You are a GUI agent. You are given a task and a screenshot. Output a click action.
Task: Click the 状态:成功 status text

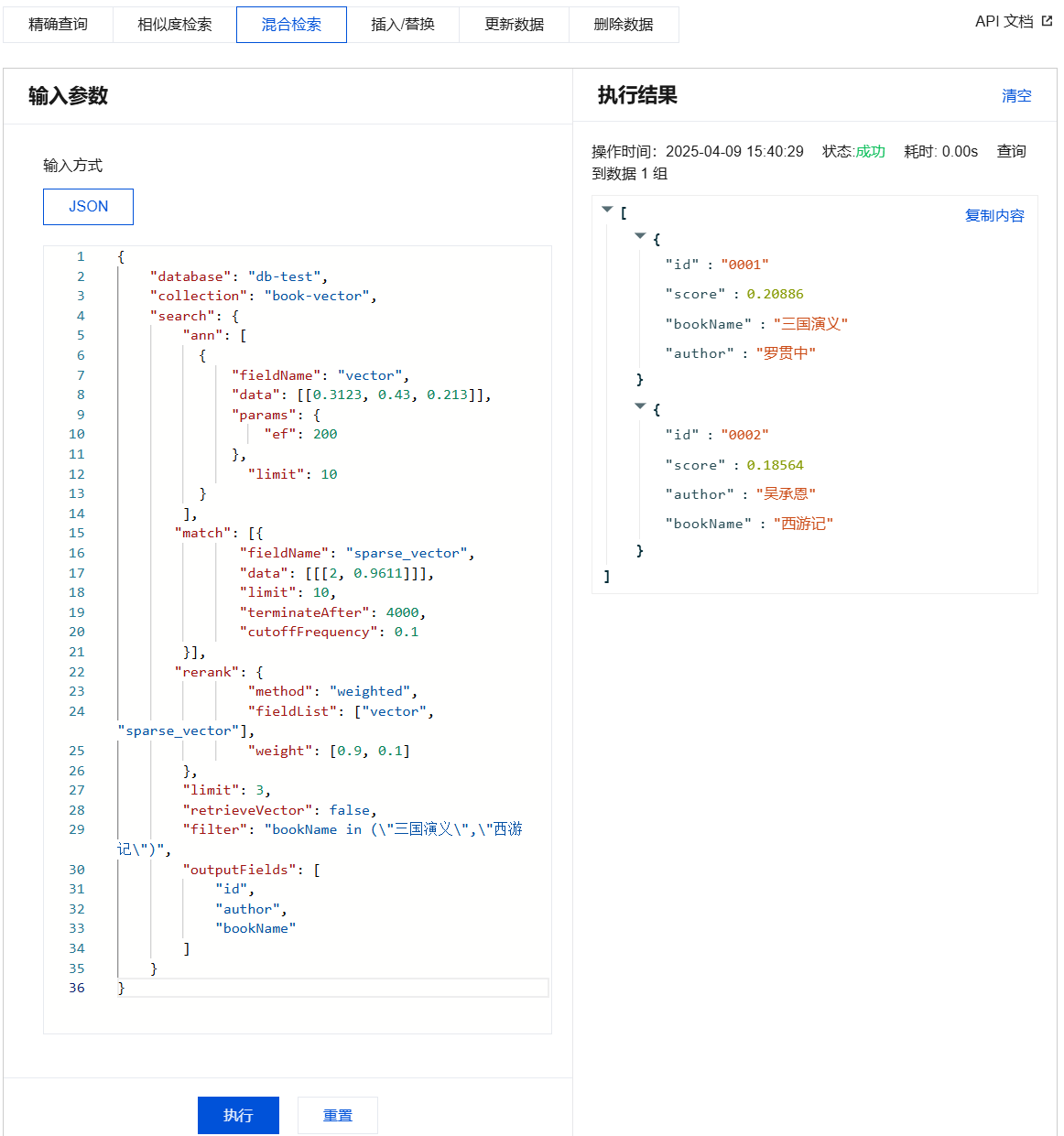point(853,151)
